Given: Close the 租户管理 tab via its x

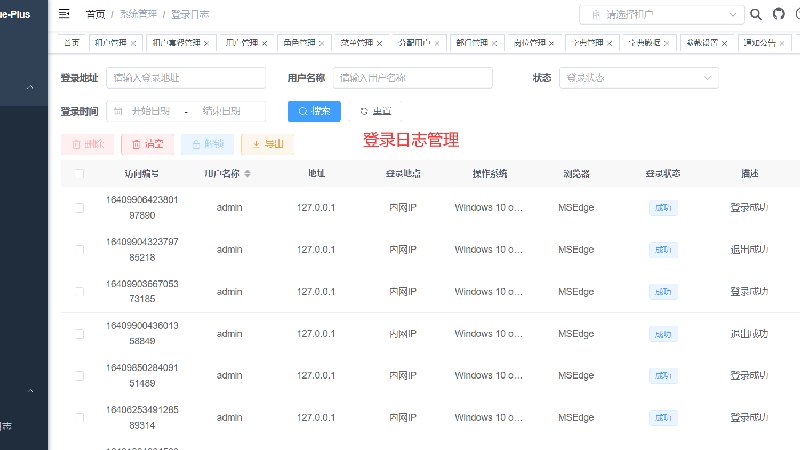Looking at the screenshot, I should (x=133, y=43).
